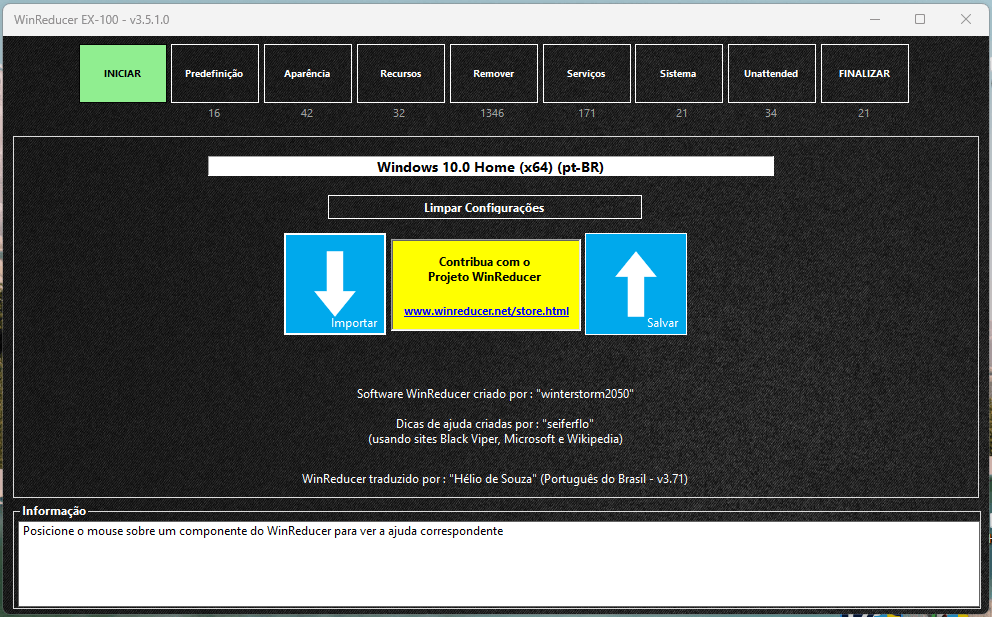The height and width of the screenshot is (617, 992).
Task: Open the FINALIZAR tab
Action: [x=865, y=73]
